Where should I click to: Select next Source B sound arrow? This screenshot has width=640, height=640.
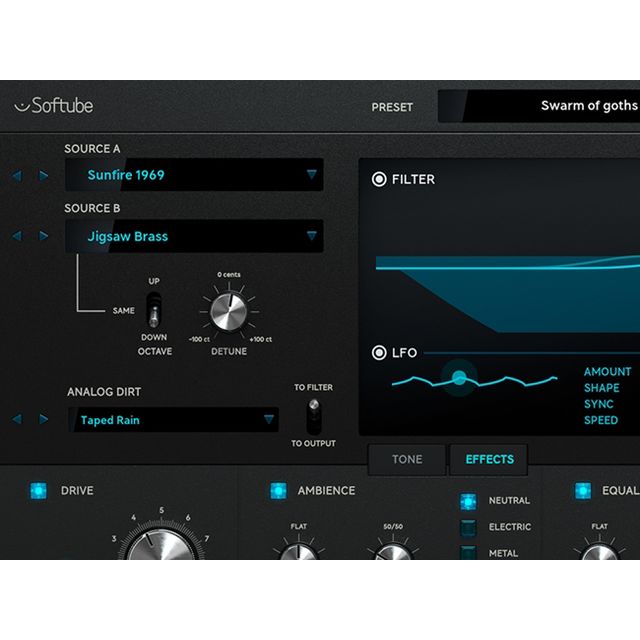tap(43, 236)
